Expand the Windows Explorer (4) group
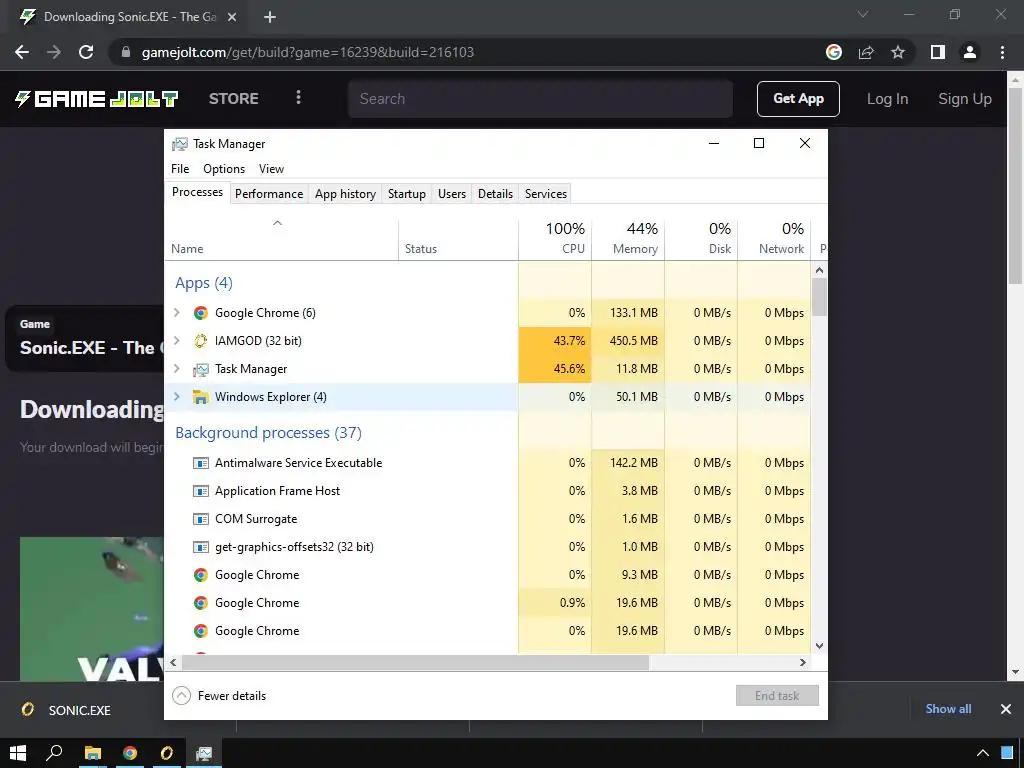 click(176, 397)
